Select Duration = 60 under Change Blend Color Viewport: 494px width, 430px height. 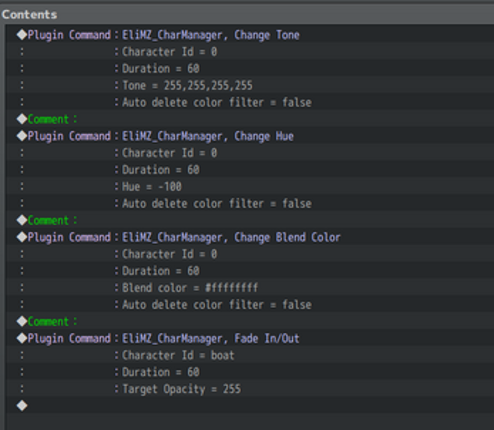coord(250,271)
